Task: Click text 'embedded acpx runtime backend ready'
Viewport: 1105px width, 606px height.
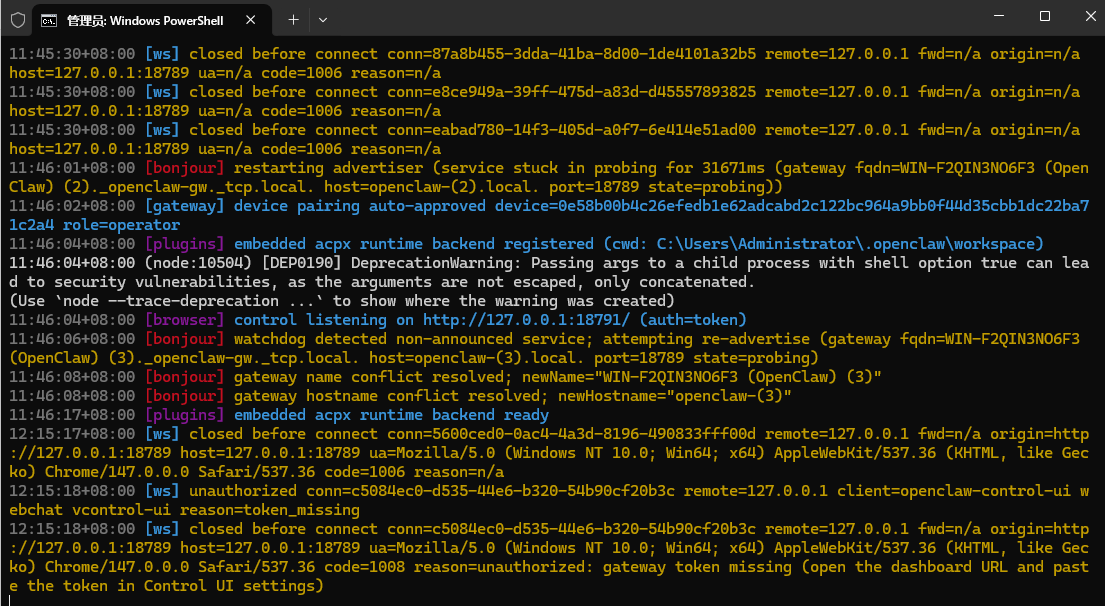Action: (391, 415)
